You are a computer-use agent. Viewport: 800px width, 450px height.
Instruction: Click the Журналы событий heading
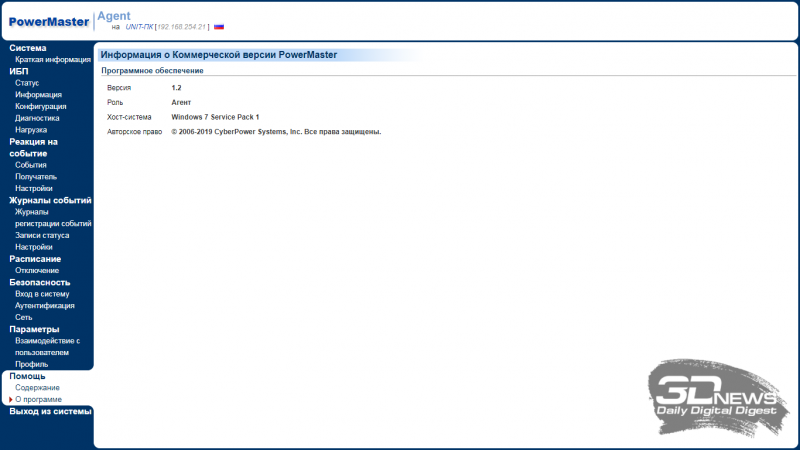coord(50,201)
